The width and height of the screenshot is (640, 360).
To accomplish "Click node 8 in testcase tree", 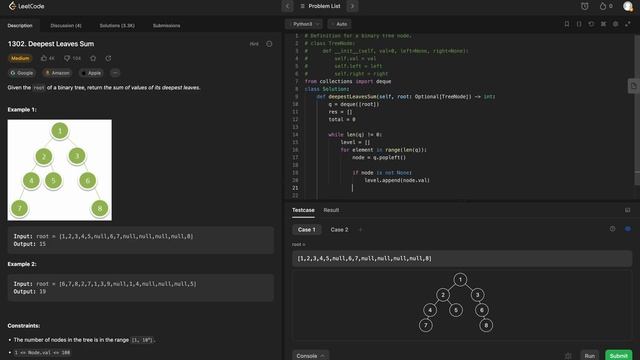I will [486, 325].
